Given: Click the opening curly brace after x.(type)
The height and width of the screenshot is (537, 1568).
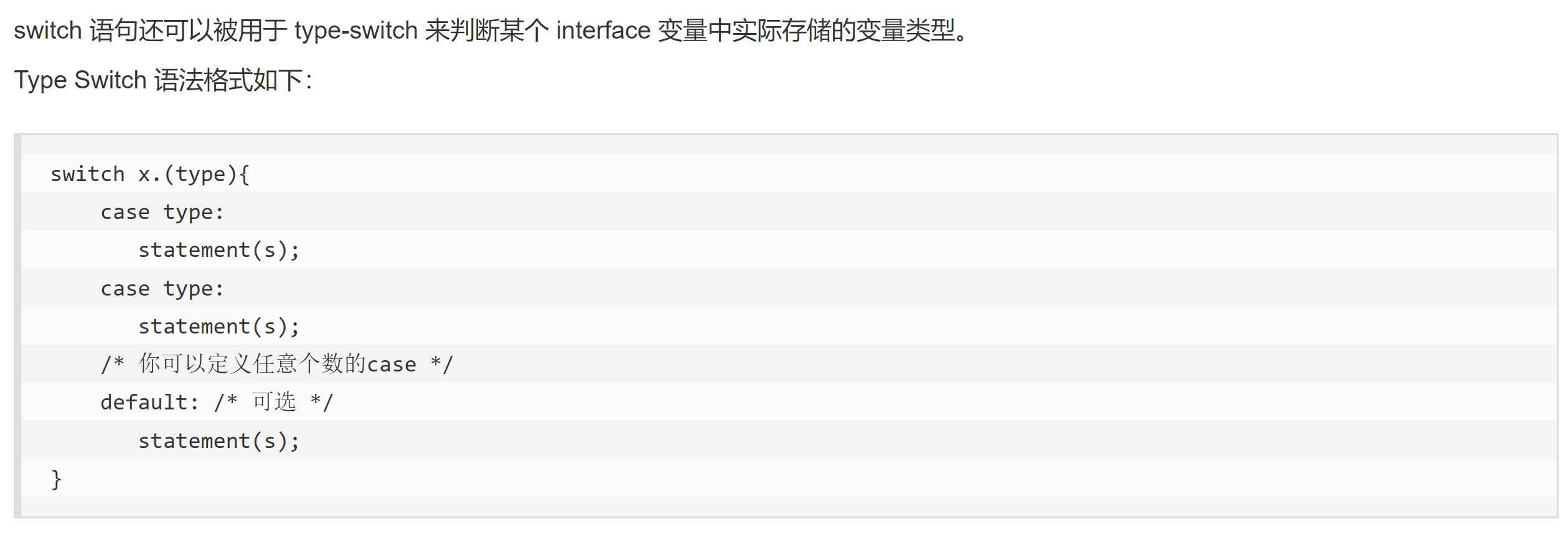Looking at the screenshot, I should [244, 174].
